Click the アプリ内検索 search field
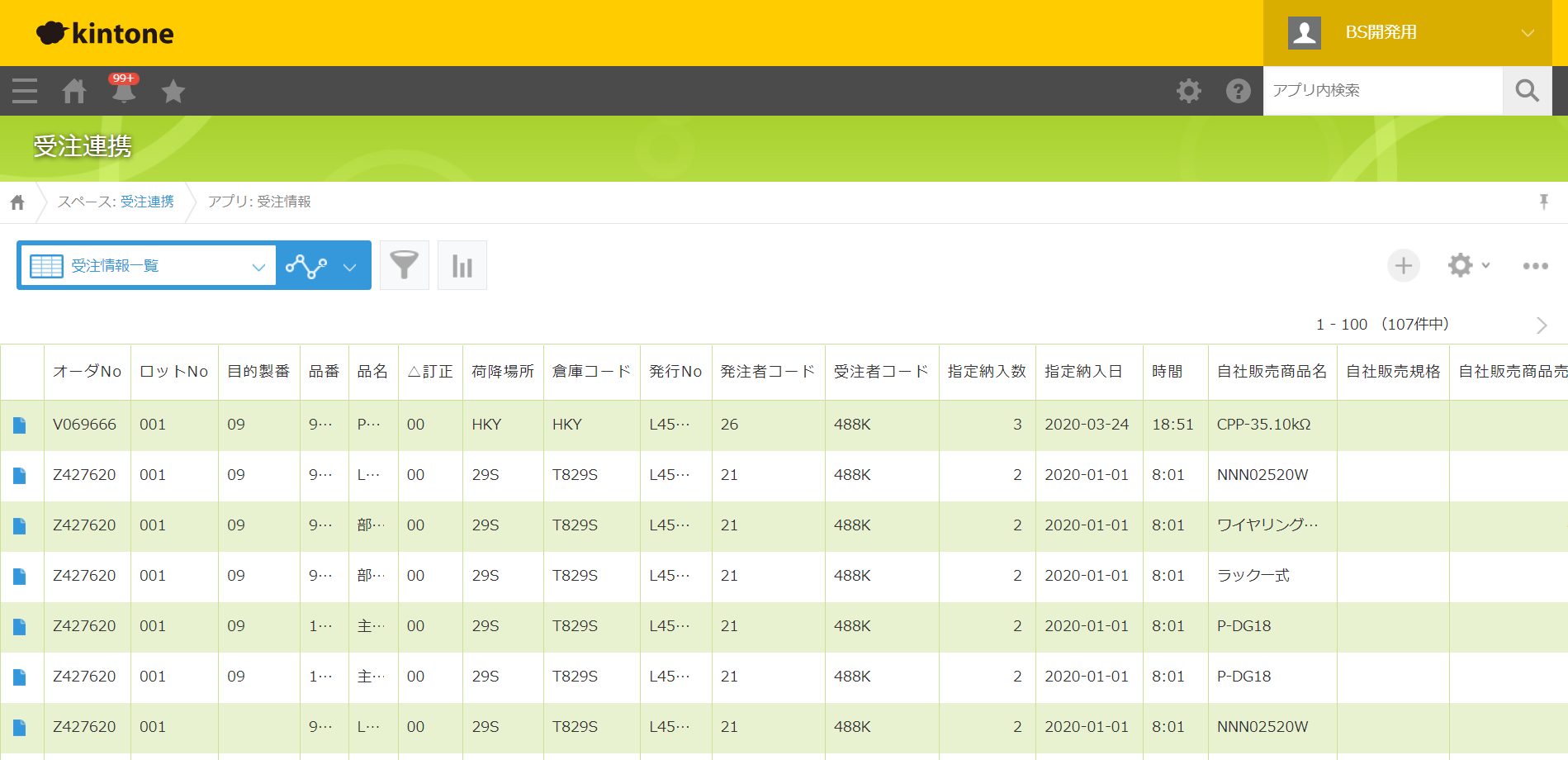 (1382, 91)
